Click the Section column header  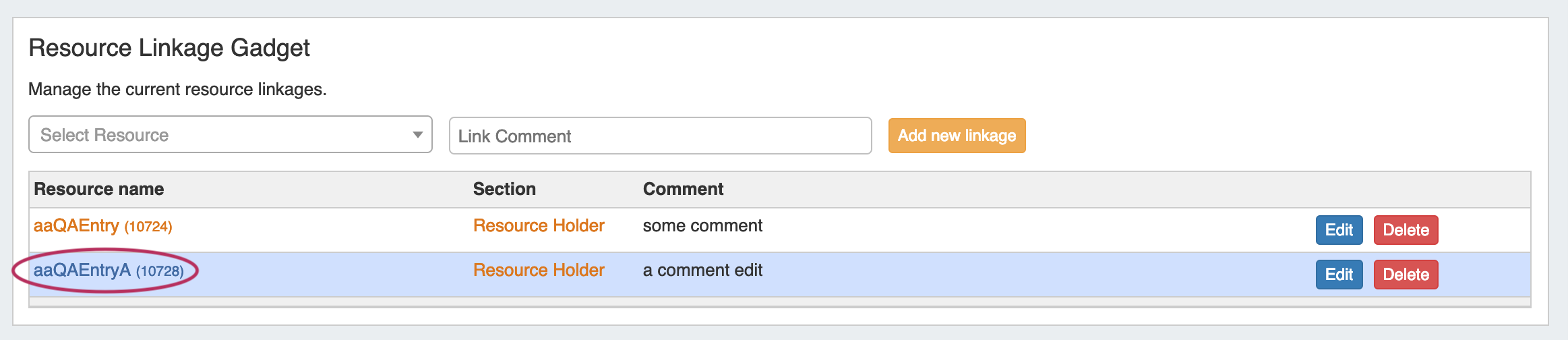click(x=504, y=190)
